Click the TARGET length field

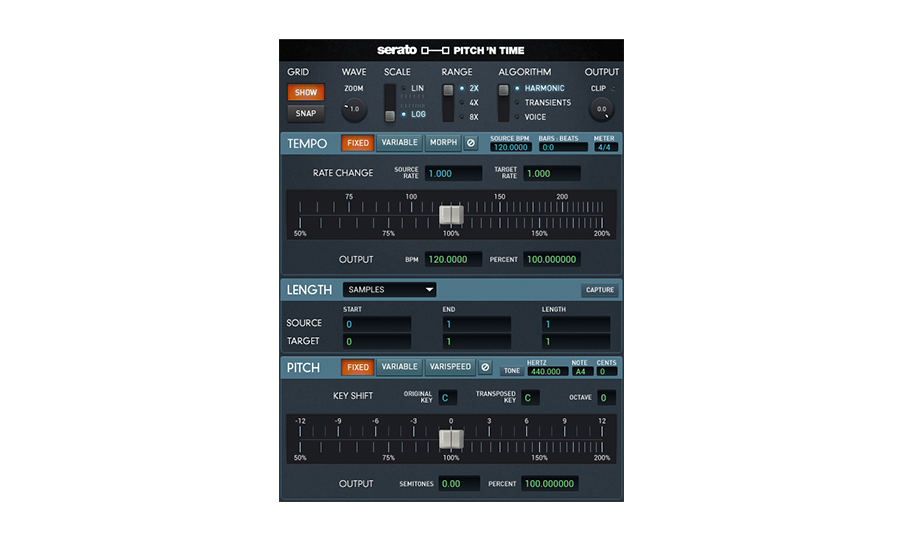576,341
